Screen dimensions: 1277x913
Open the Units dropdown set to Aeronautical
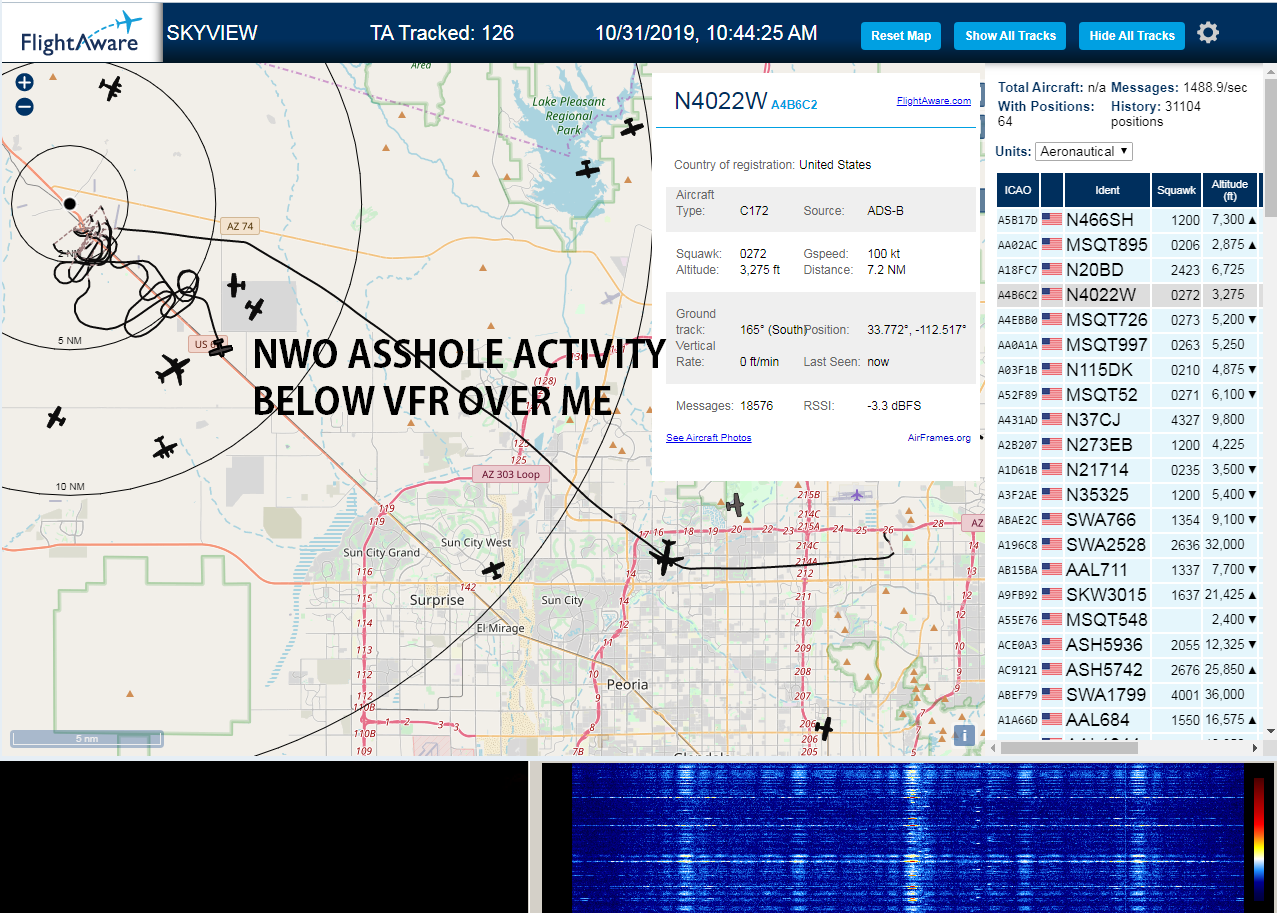tap(1084, 151)
